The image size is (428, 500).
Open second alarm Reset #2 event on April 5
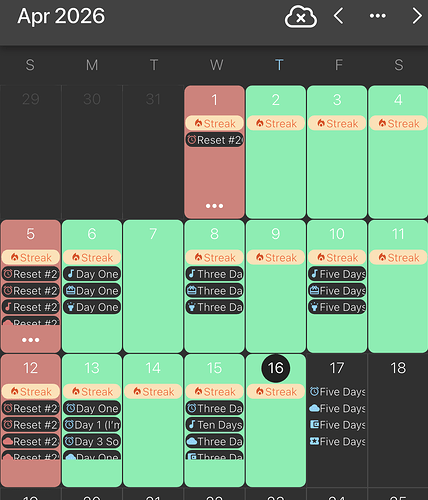click(31, 291)
